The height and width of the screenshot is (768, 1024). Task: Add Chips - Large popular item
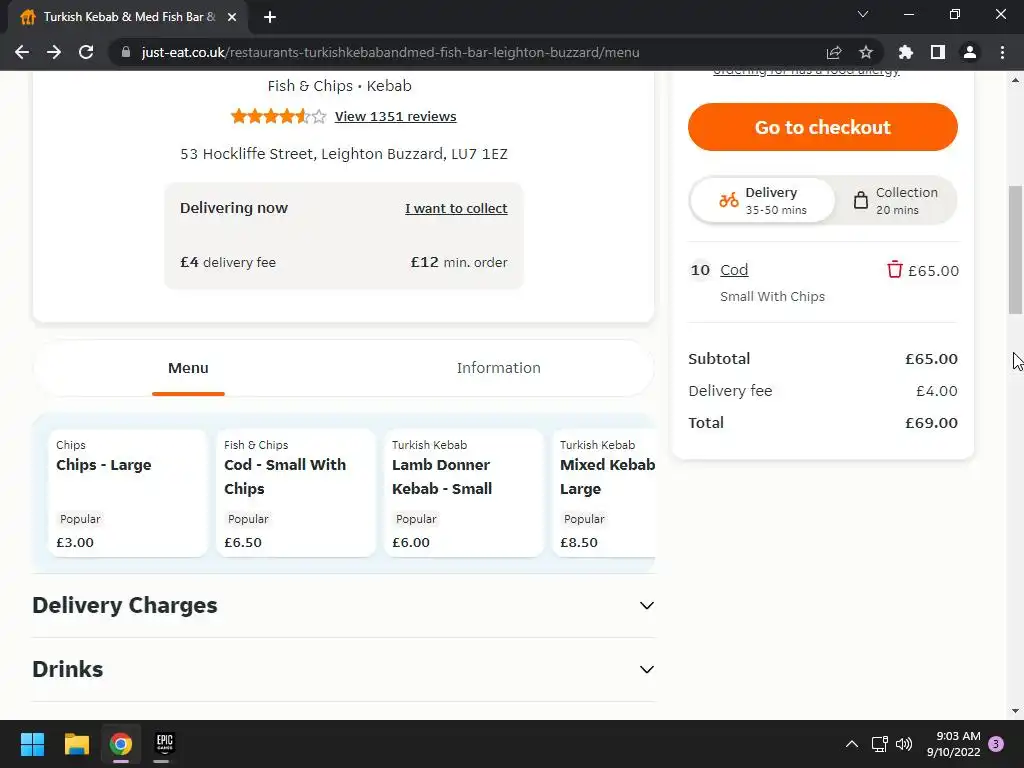click(127, 493)
